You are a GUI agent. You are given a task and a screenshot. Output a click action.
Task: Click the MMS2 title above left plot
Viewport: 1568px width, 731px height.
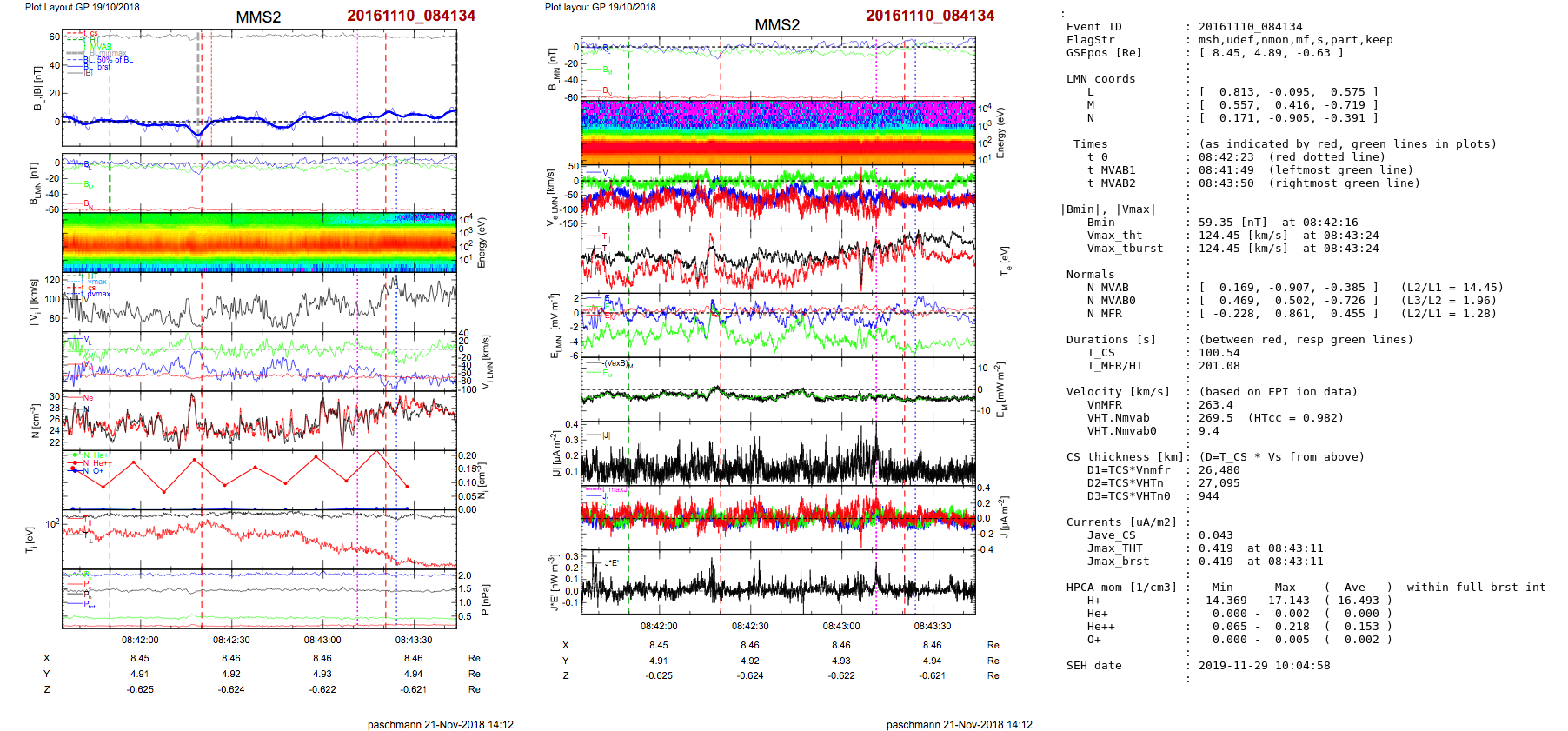(x=258, y=17)
